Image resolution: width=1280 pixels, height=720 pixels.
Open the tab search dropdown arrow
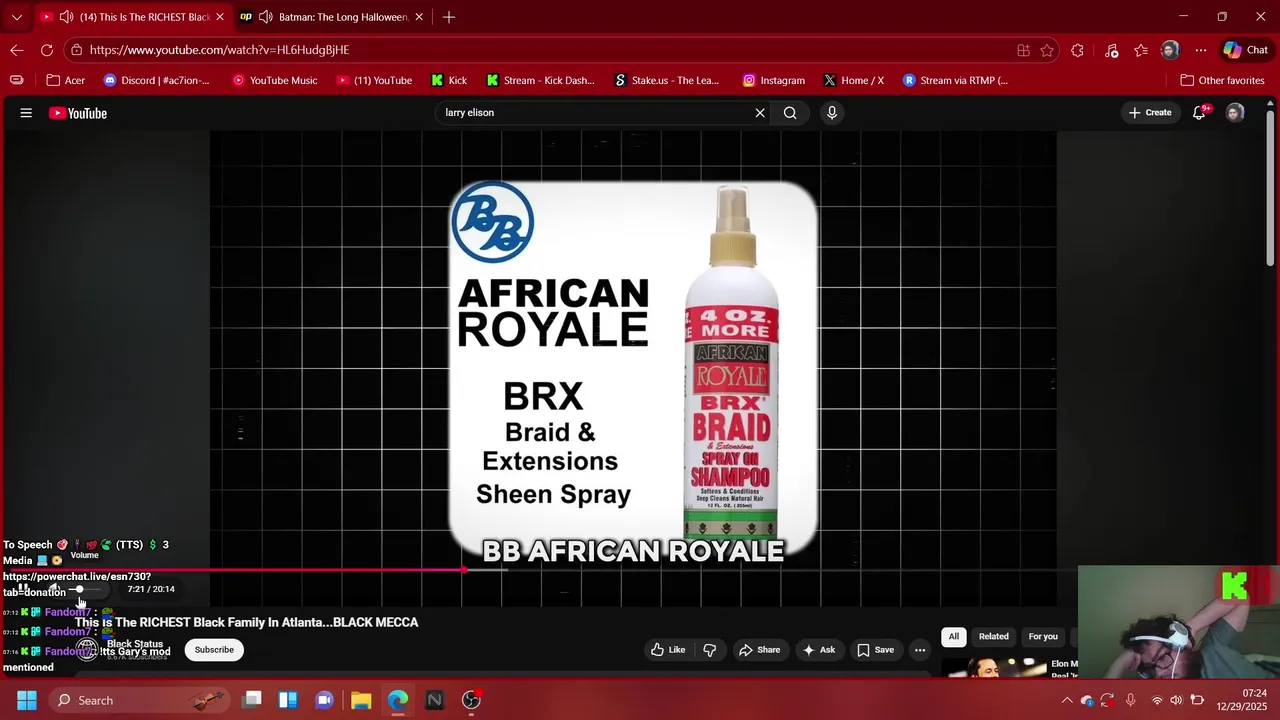[x=17, y=17]
